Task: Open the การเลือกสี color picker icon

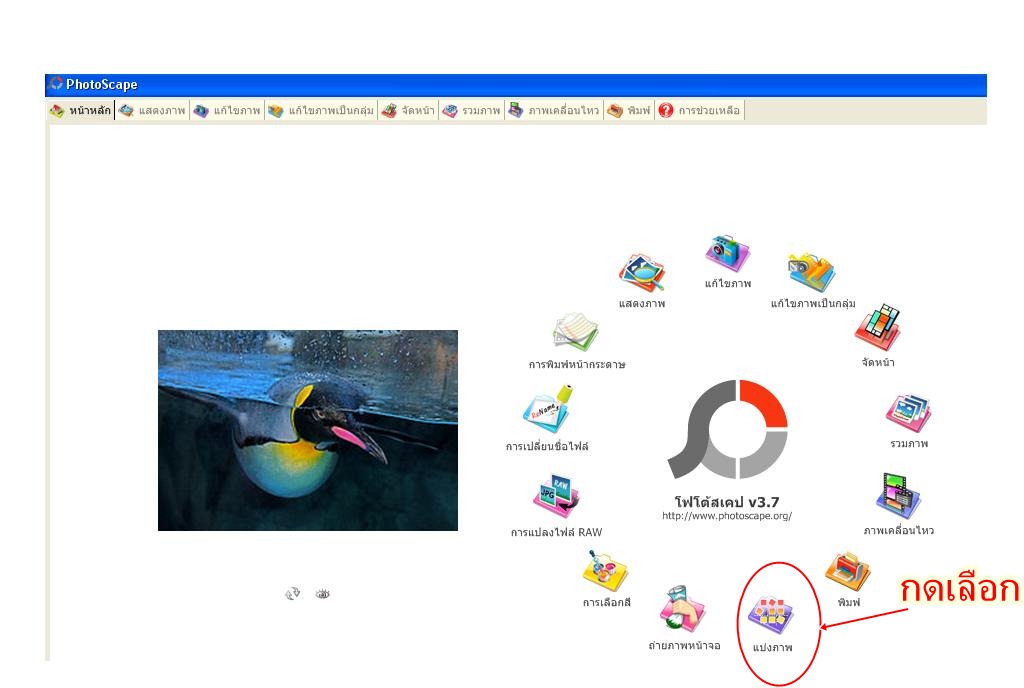Action: pos(605,570)
